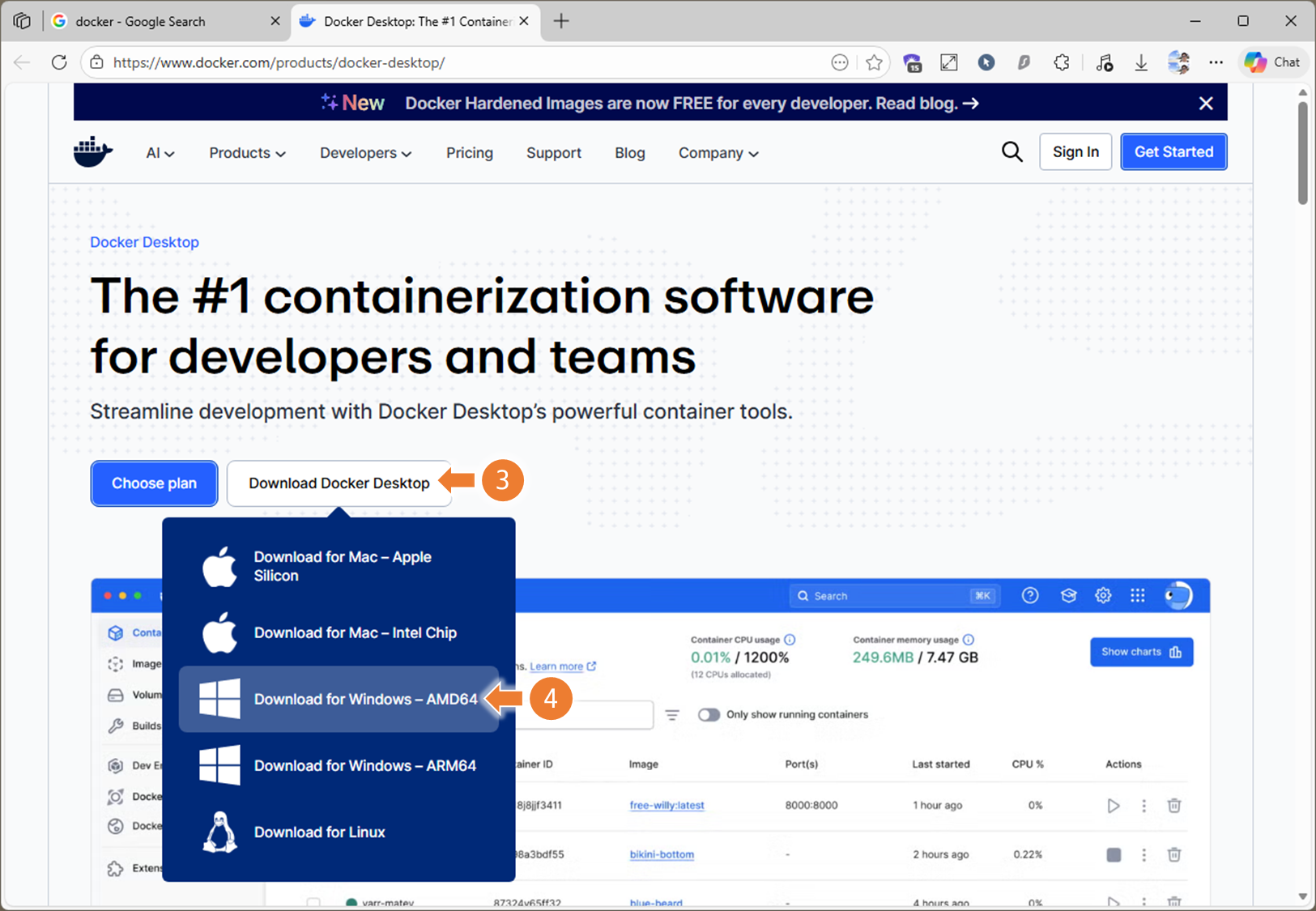The height and width of the screenshot is (911, 1316).
Task: Click the Builds wrench sidebar icon
Action: tap(116, 726)
